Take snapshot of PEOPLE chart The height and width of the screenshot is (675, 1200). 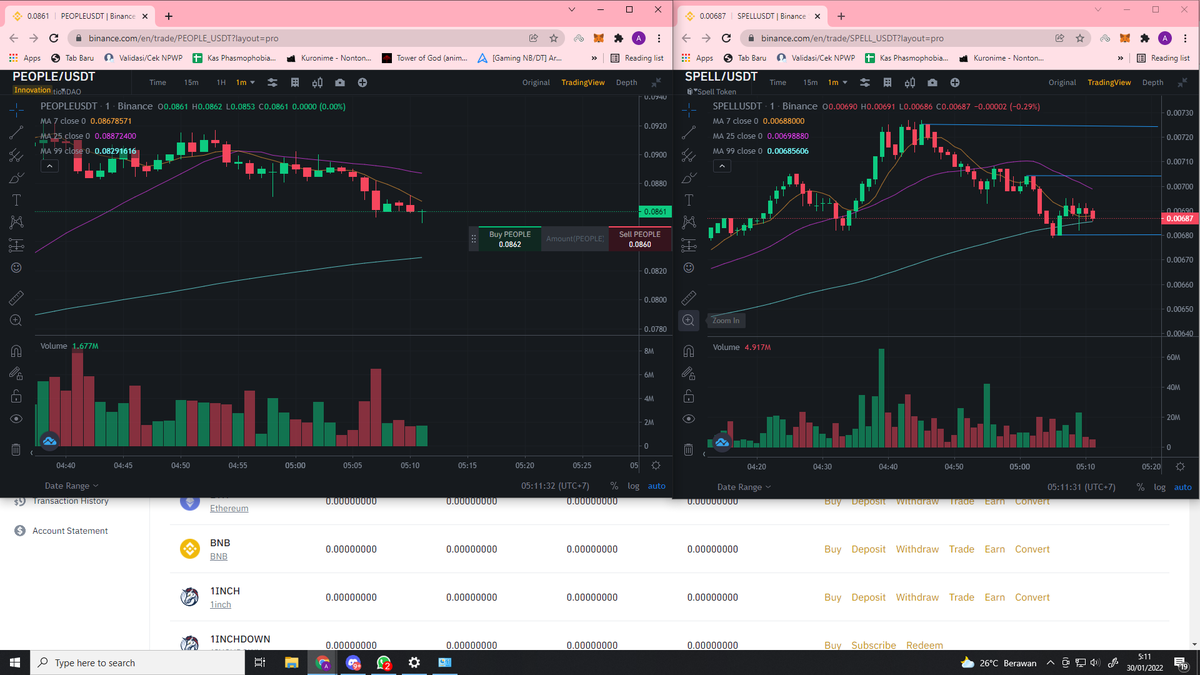pyautogui.click(x=340, y=82)
